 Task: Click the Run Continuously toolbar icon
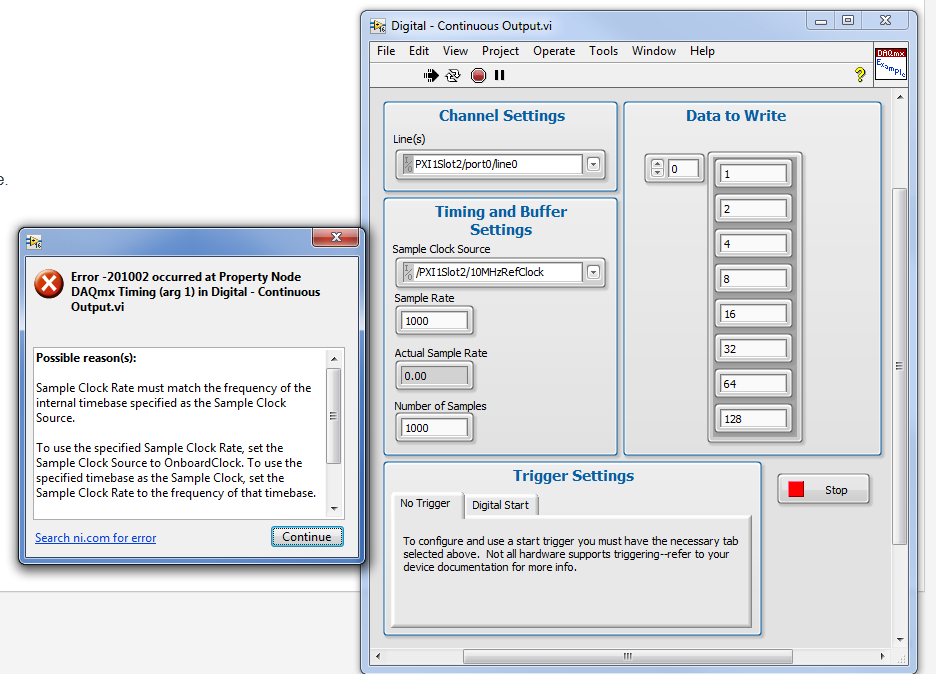pos(454,75)
